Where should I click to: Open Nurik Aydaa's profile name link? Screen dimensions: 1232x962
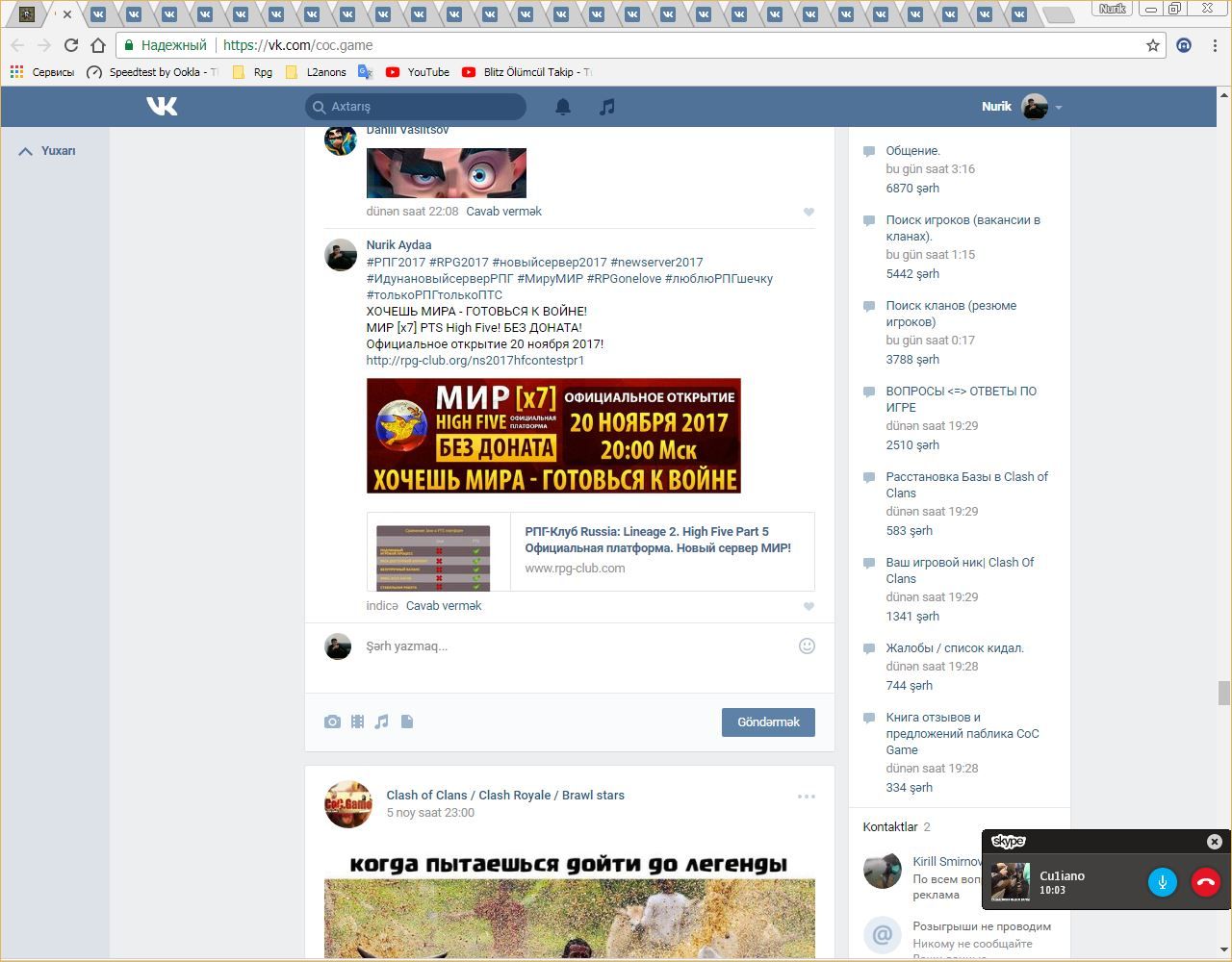pyautogui.click(x=398, y=245)
